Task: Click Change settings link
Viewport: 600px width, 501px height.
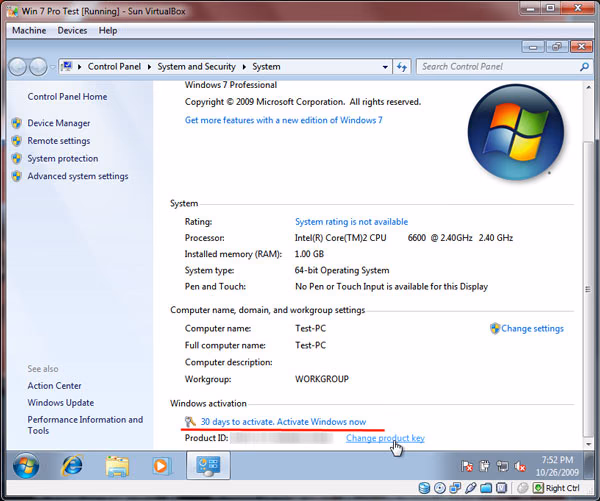Action: point(532,328)
